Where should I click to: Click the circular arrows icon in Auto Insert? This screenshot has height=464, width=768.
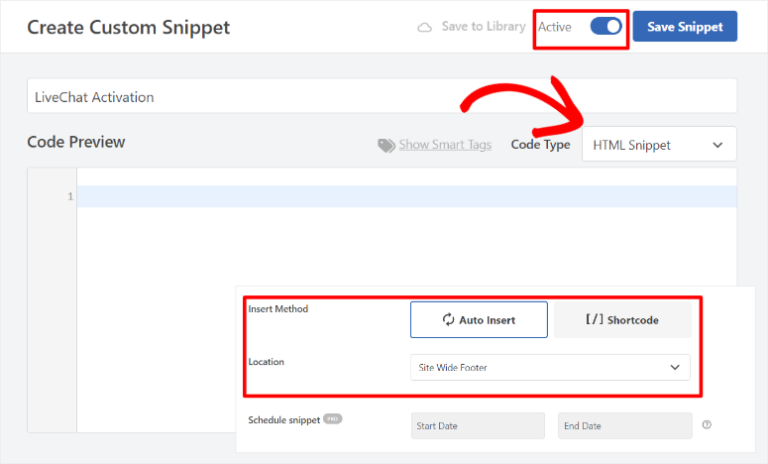[x=449, y=320]
